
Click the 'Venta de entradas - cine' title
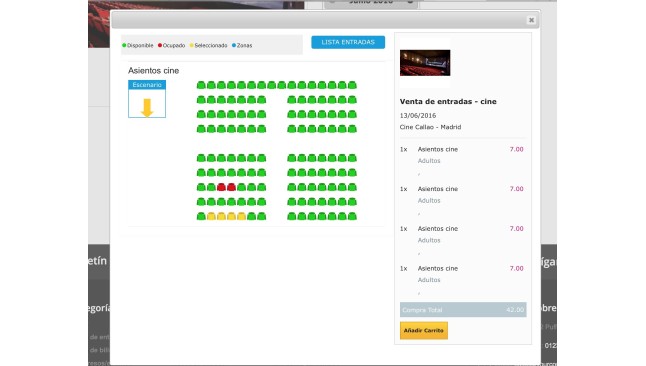click(x=448, y=101)
